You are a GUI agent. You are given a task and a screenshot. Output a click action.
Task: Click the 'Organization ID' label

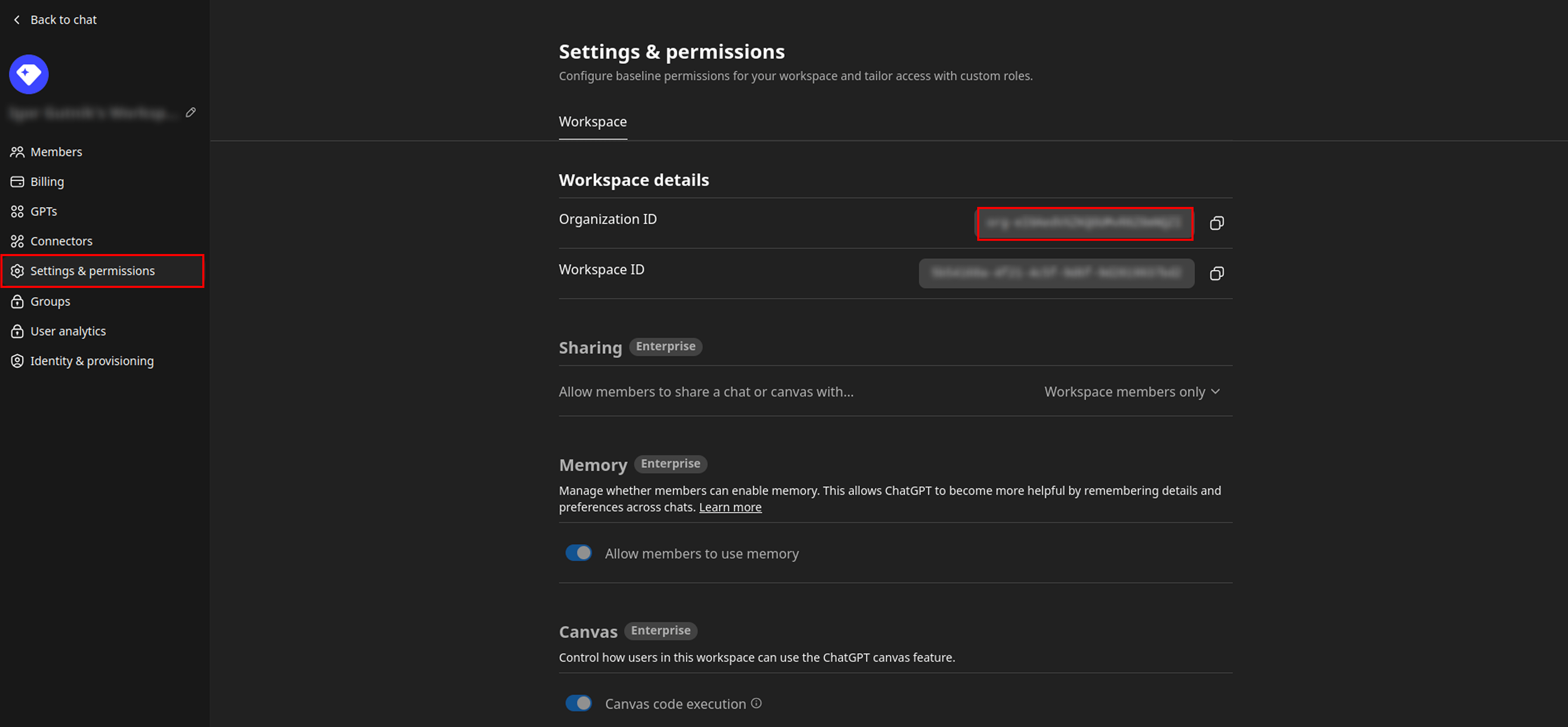pos(607,219)
